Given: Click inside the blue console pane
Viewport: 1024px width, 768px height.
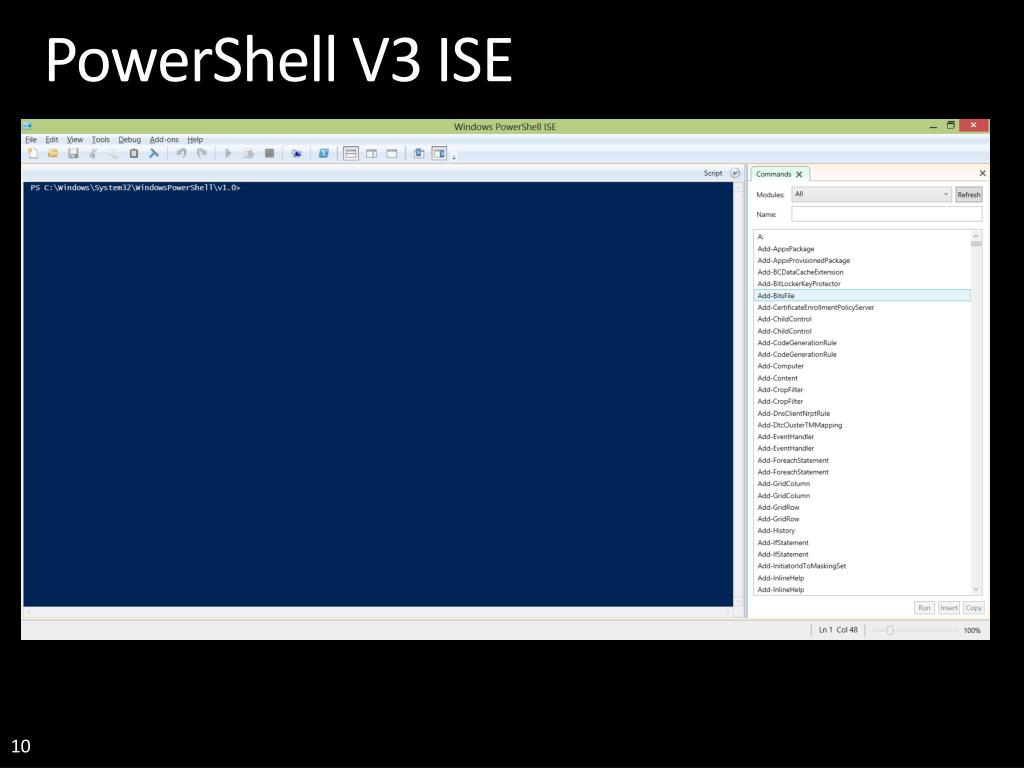Looking at the screenshot, I should [377, 394].
